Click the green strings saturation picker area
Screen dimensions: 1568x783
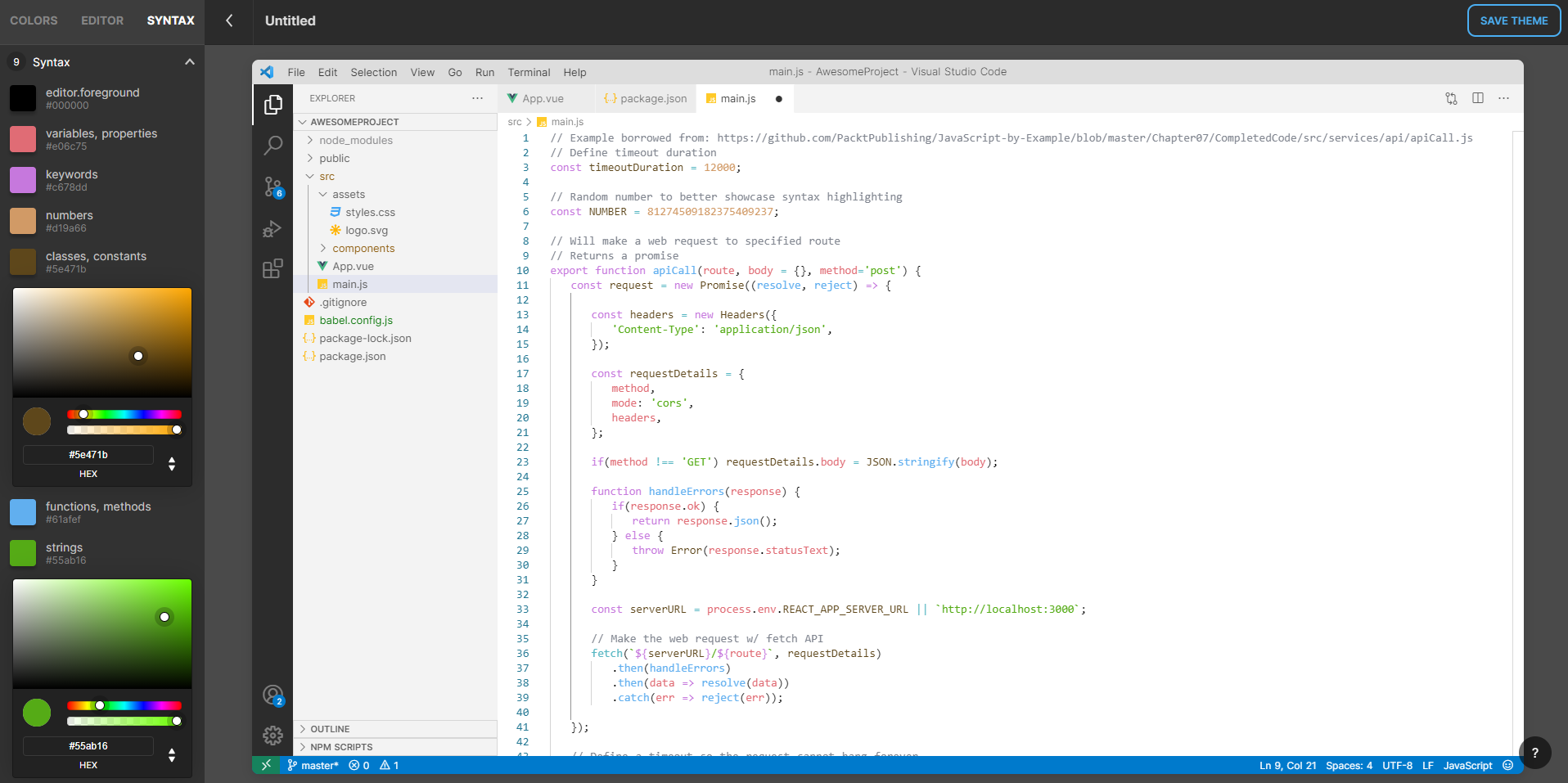coord(102,634)
